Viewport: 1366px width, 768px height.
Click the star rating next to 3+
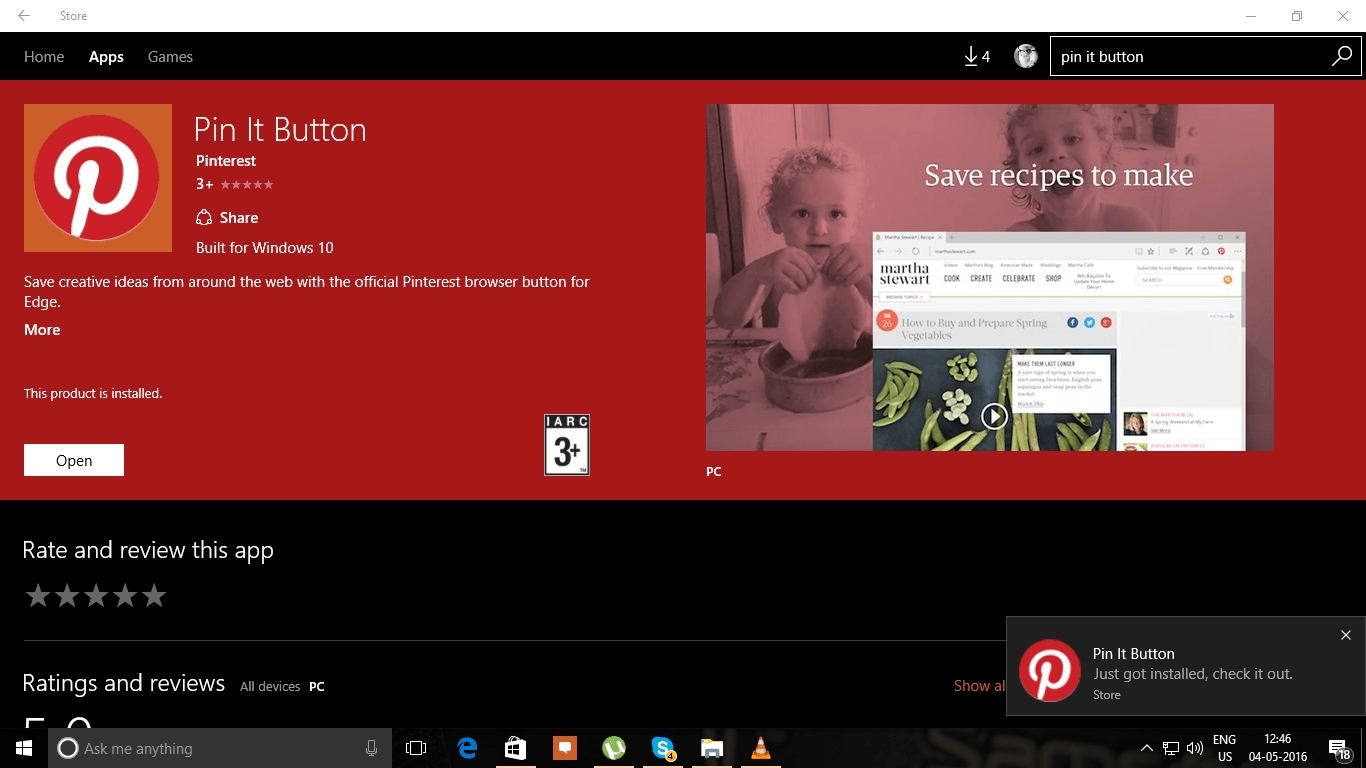(246, 185)
